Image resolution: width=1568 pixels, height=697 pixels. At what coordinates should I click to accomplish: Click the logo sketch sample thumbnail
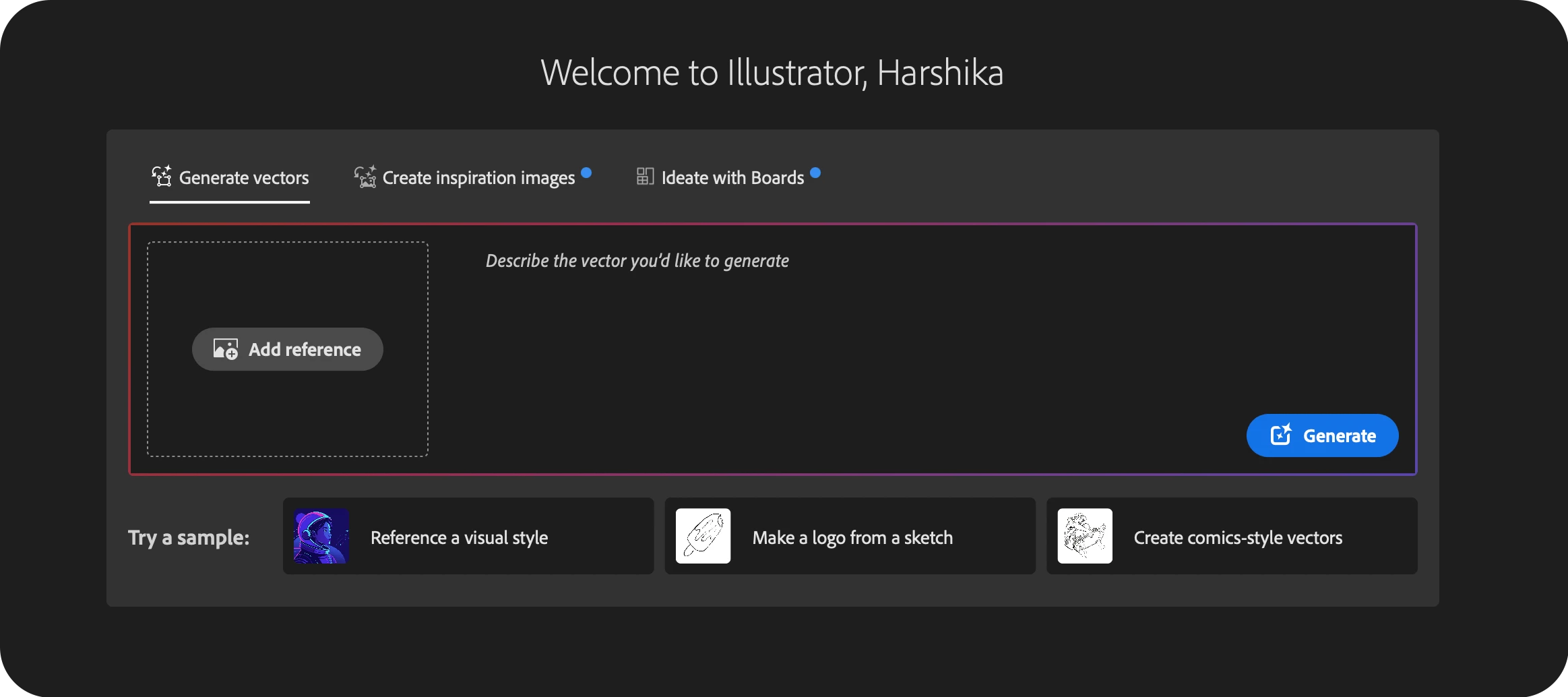[703, 537]
